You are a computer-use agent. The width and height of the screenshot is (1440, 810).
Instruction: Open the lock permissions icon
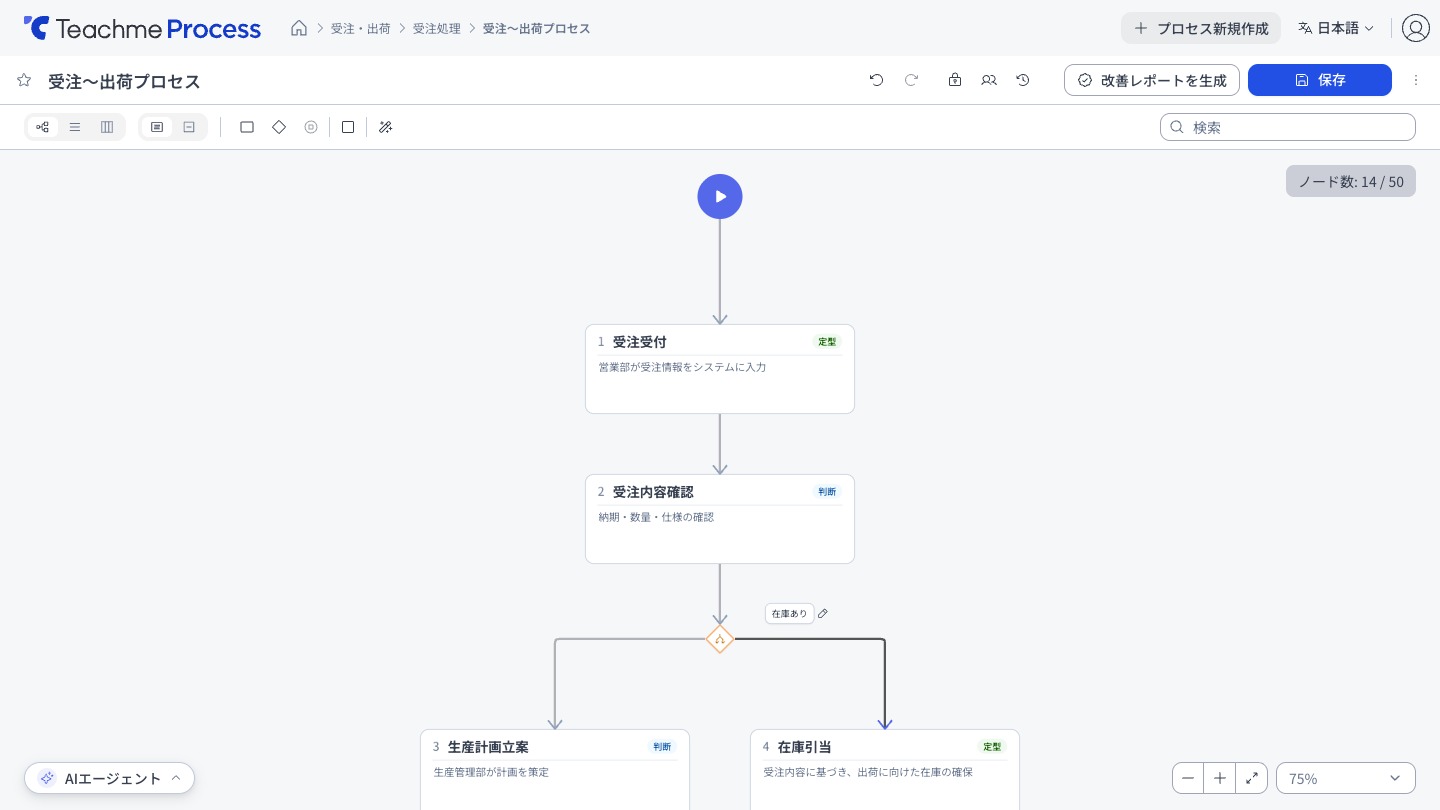955,80
